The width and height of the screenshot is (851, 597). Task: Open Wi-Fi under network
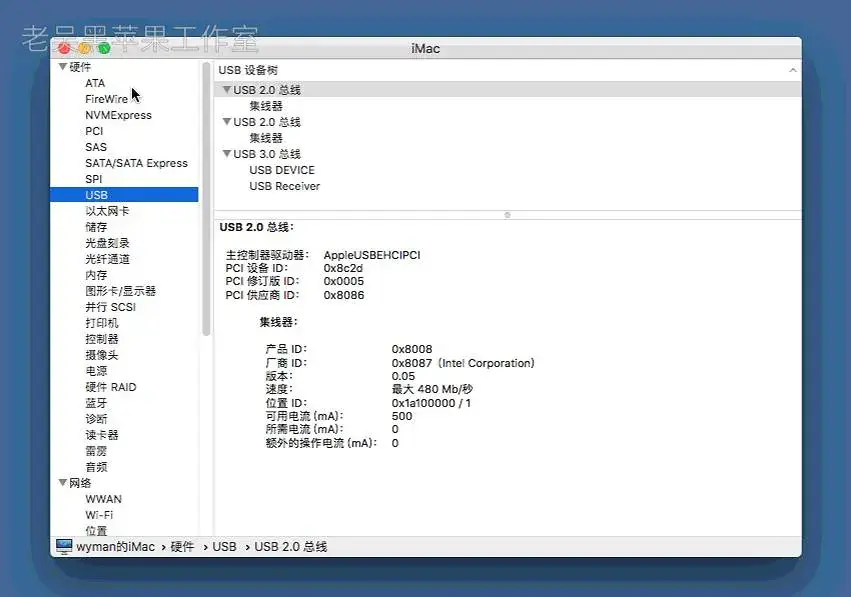[x=99, y=515]
